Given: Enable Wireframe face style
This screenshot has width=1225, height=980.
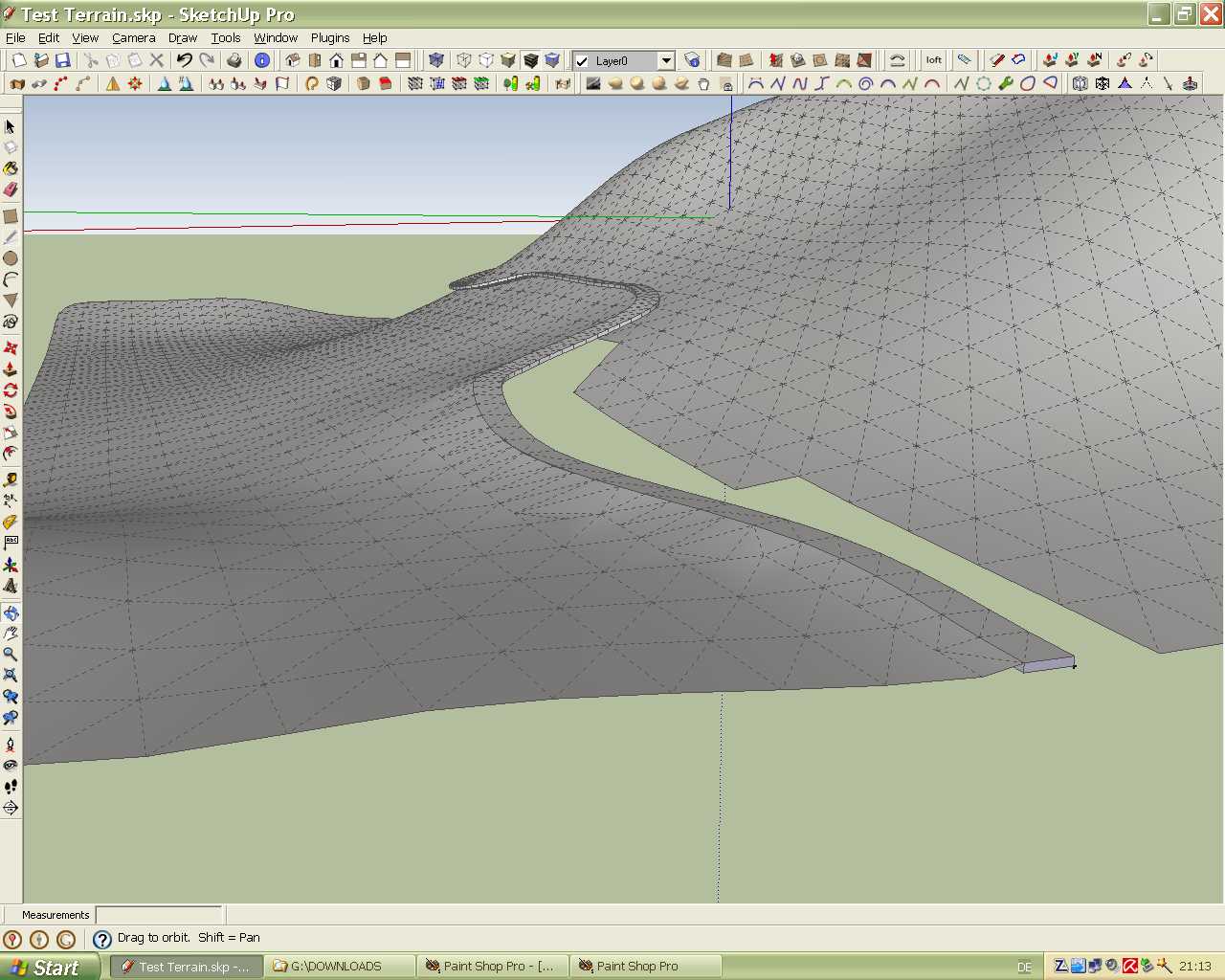Looking at the screenshot, I should tap(464, 60).
